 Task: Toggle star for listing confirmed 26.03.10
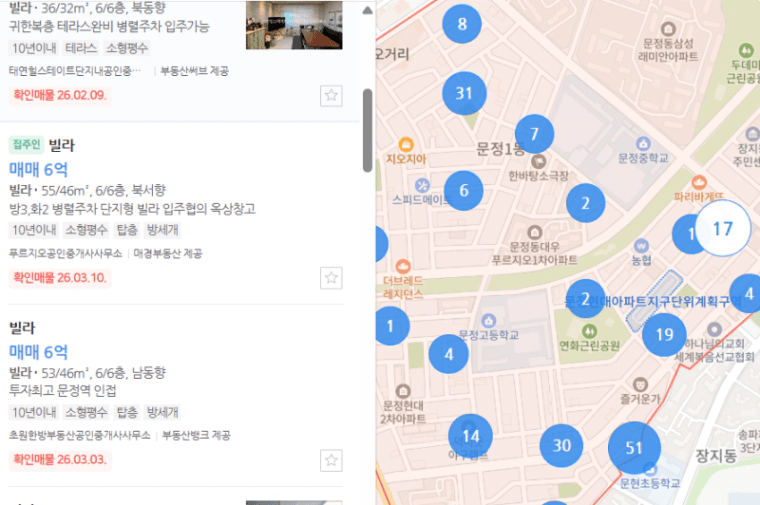[x=331, y=278]
